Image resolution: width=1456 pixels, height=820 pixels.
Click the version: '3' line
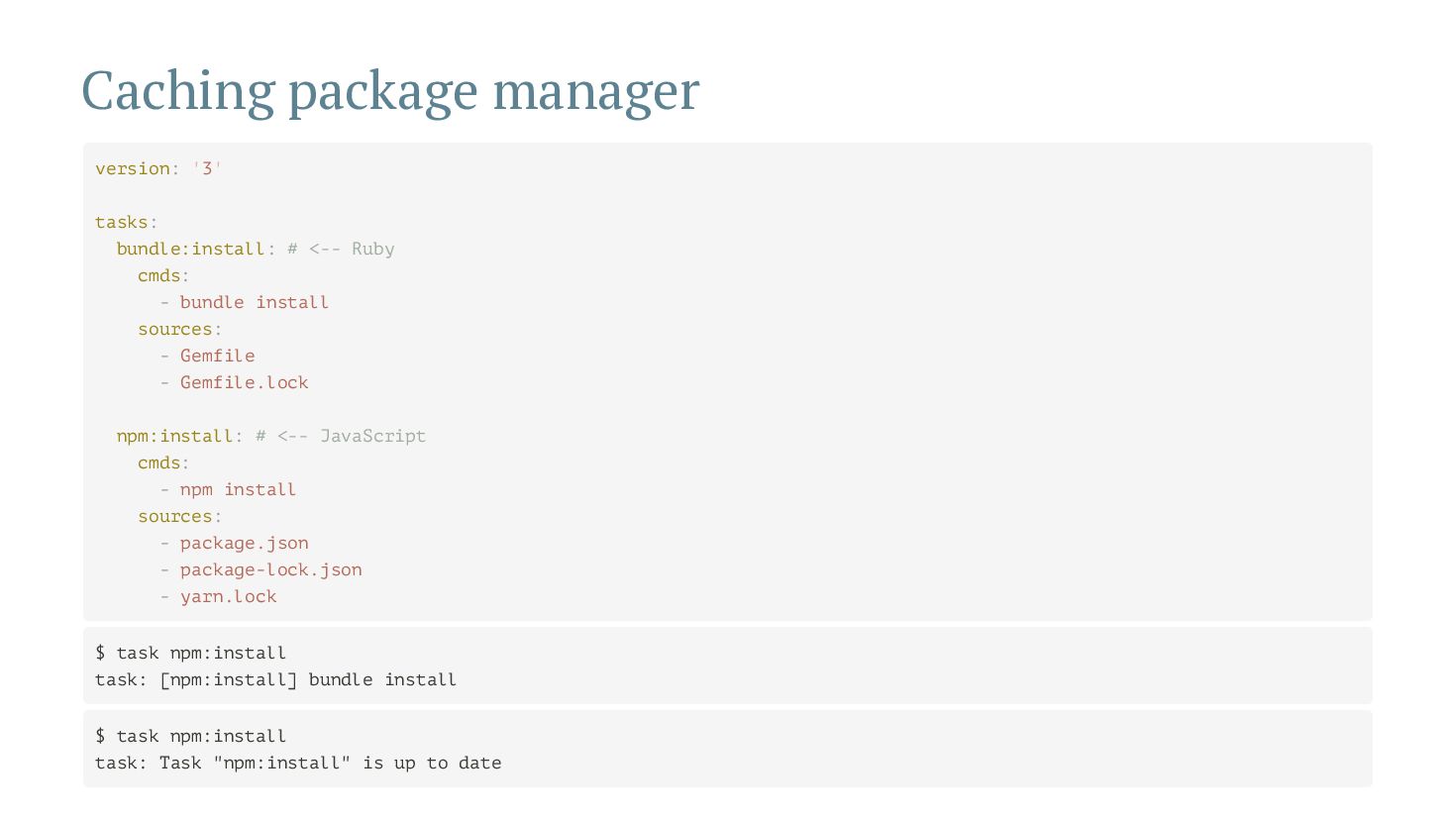point(158,168)
